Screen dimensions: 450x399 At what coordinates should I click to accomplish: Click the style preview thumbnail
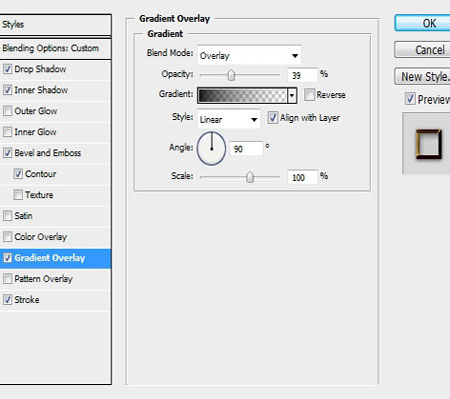pyautogui.click(x=427, y=143)
